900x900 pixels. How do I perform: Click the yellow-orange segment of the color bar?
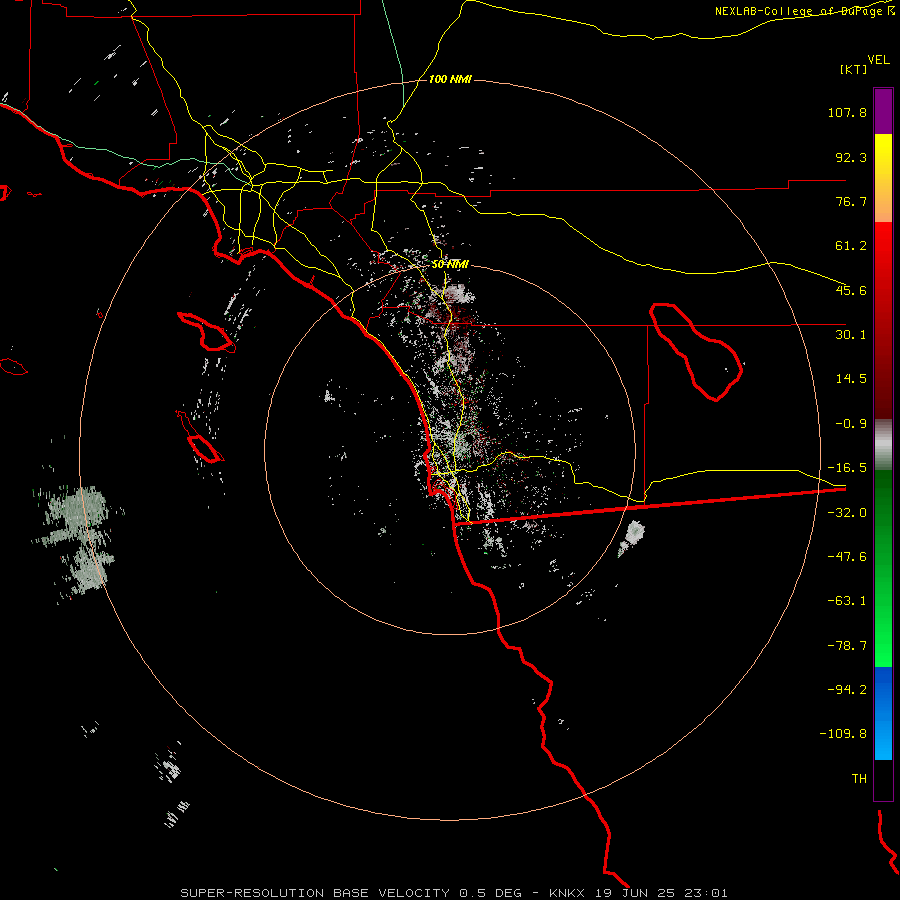click(x=883, y=178)
